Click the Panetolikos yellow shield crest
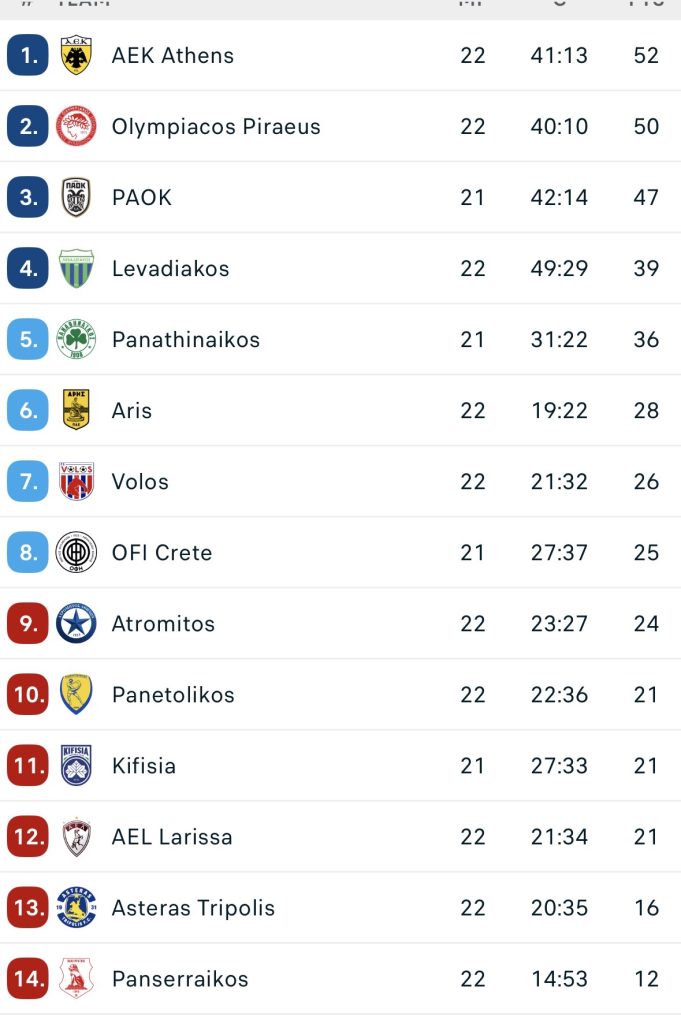Viewport: 681px width, 1024px height. (76, 695)
